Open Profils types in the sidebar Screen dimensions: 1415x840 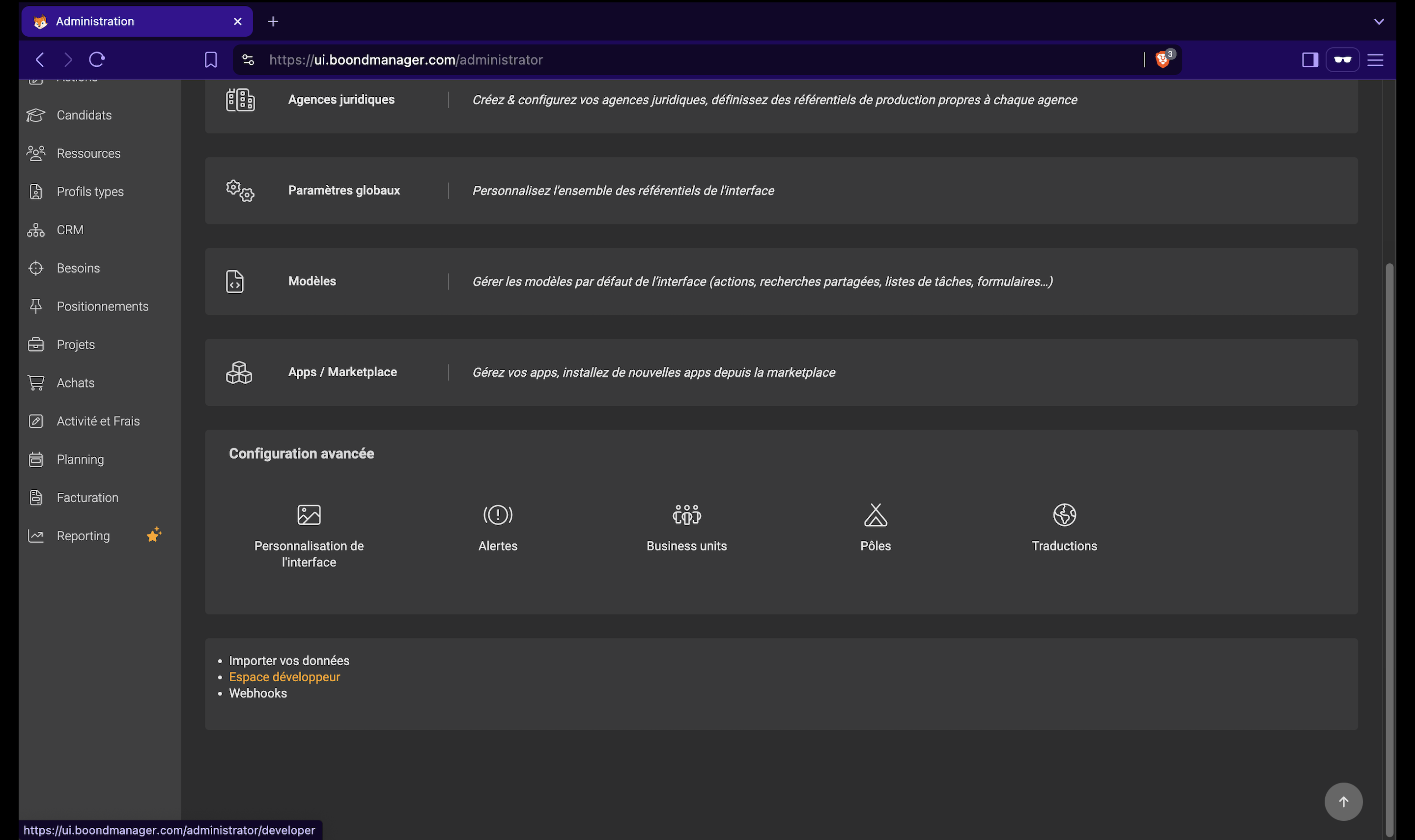90,192
